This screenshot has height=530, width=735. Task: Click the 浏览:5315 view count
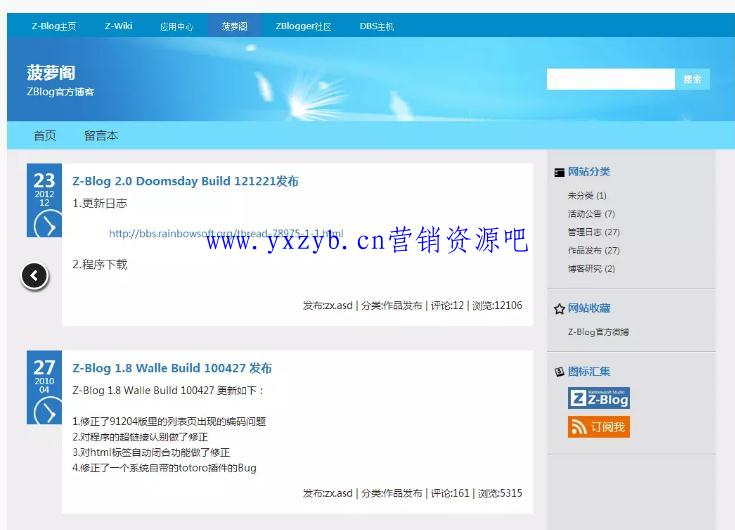500,493
